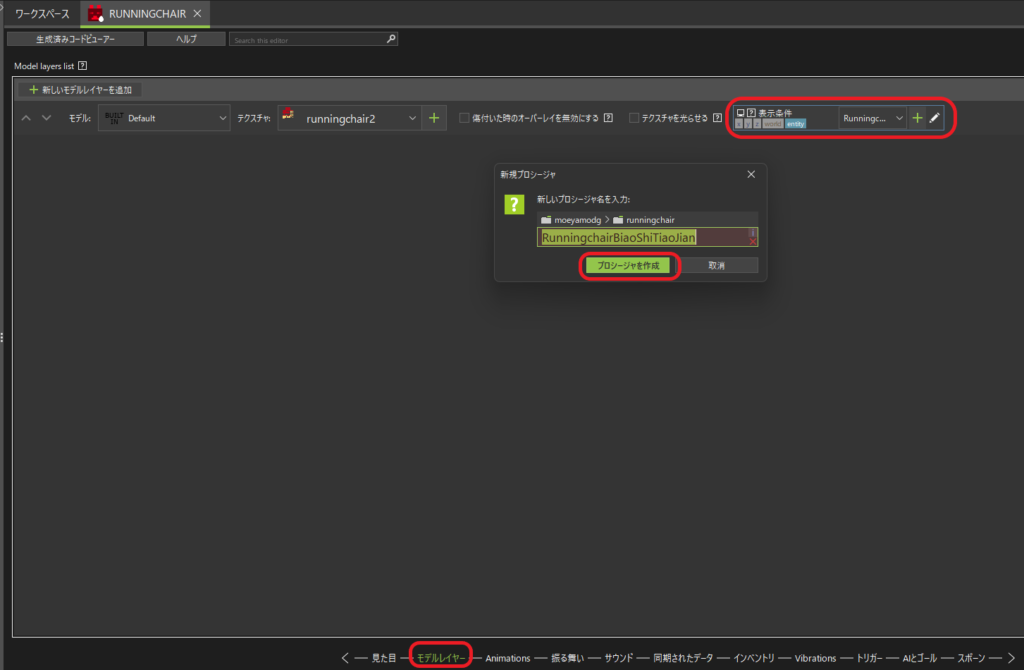Click the previous page left arrow at bottom
The image size is (1024, 670).
tap(345, 658)
